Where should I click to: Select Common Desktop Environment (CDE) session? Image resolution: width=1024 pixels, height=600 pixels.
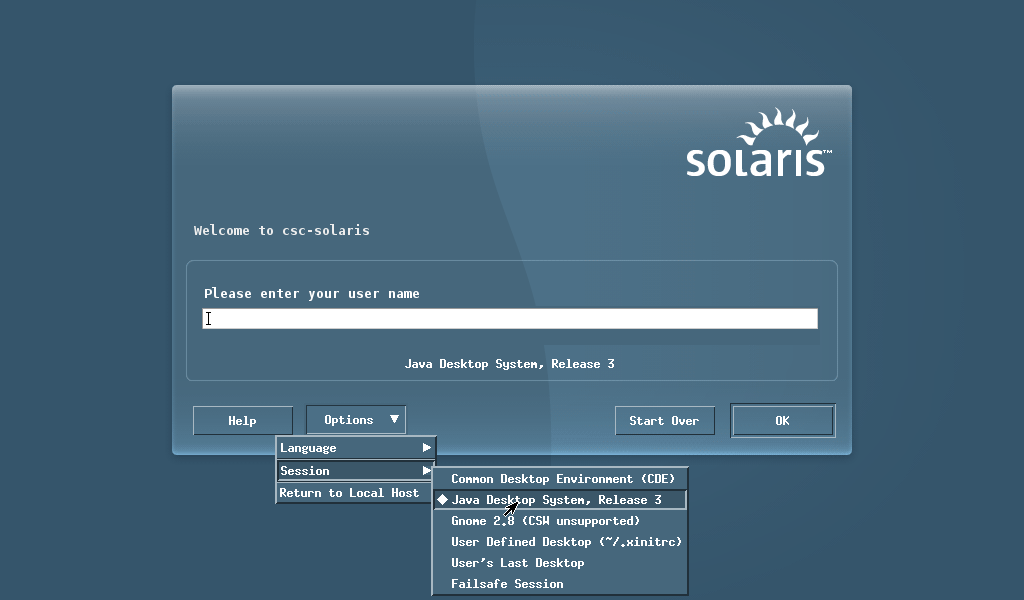coord(560,479)
